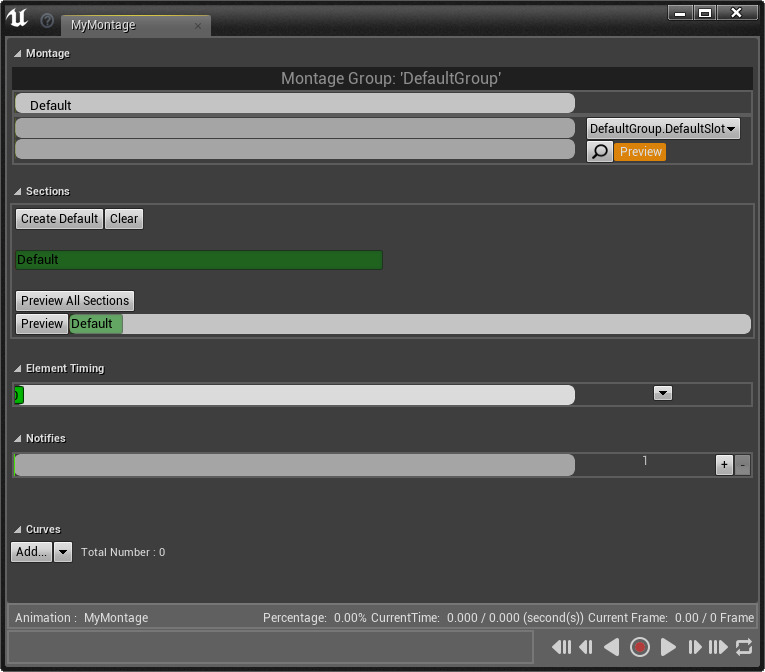765x672 pixels.
Task: Open the Element Timing dropdown arrow
Action: 662,394
